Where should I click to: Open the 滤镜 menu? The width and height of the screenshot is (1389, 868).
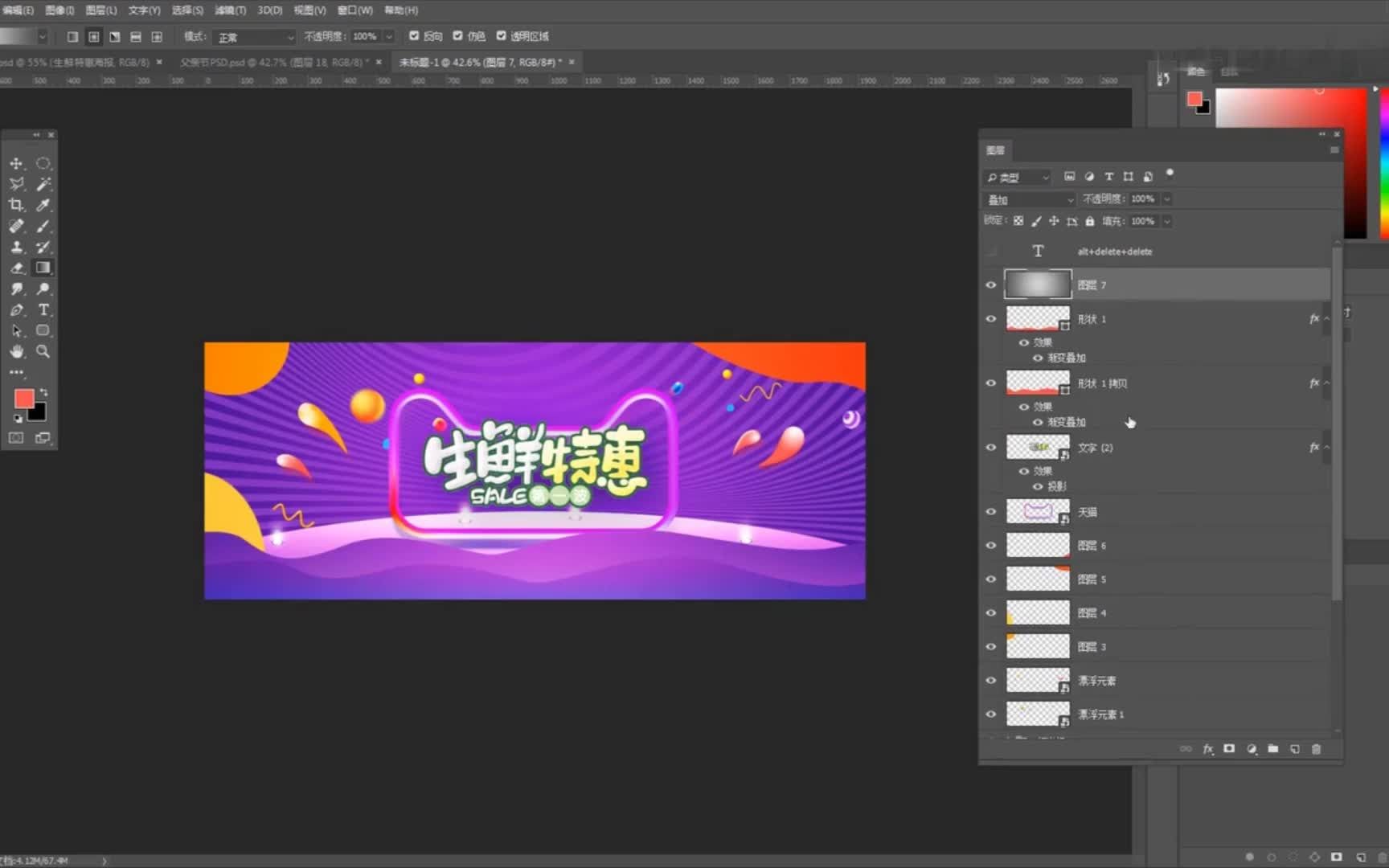[x=230, y=10]
